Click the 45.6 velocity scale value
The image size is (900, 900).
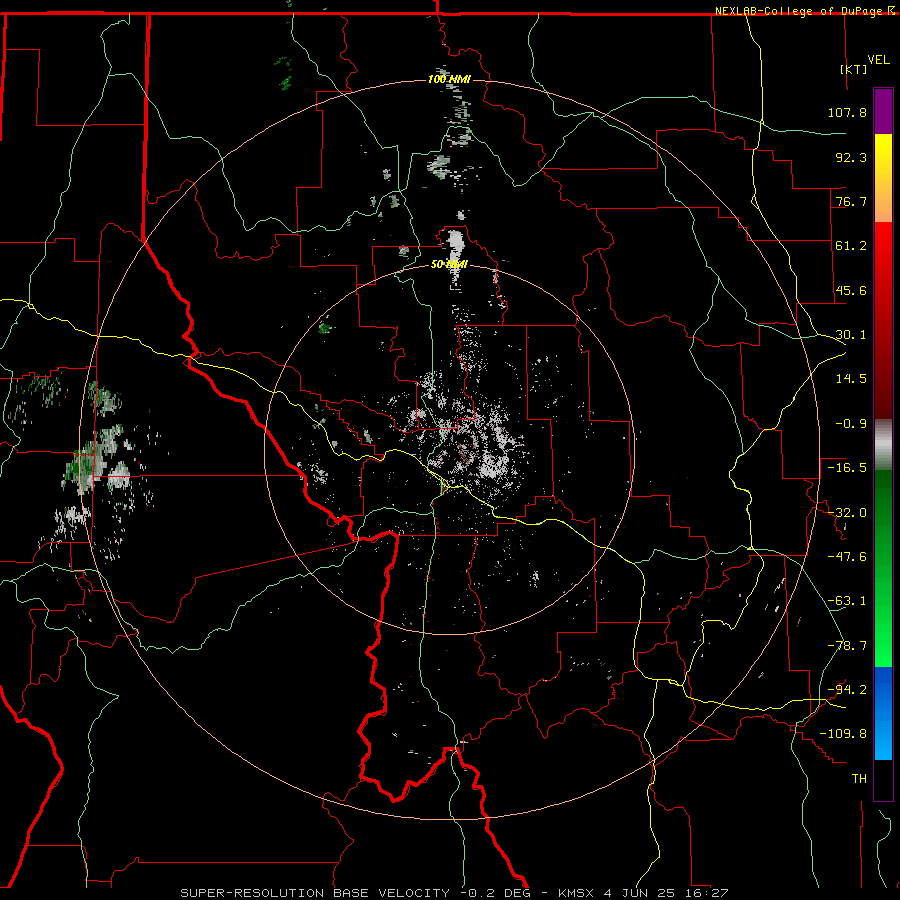click(x=851, y=290)
